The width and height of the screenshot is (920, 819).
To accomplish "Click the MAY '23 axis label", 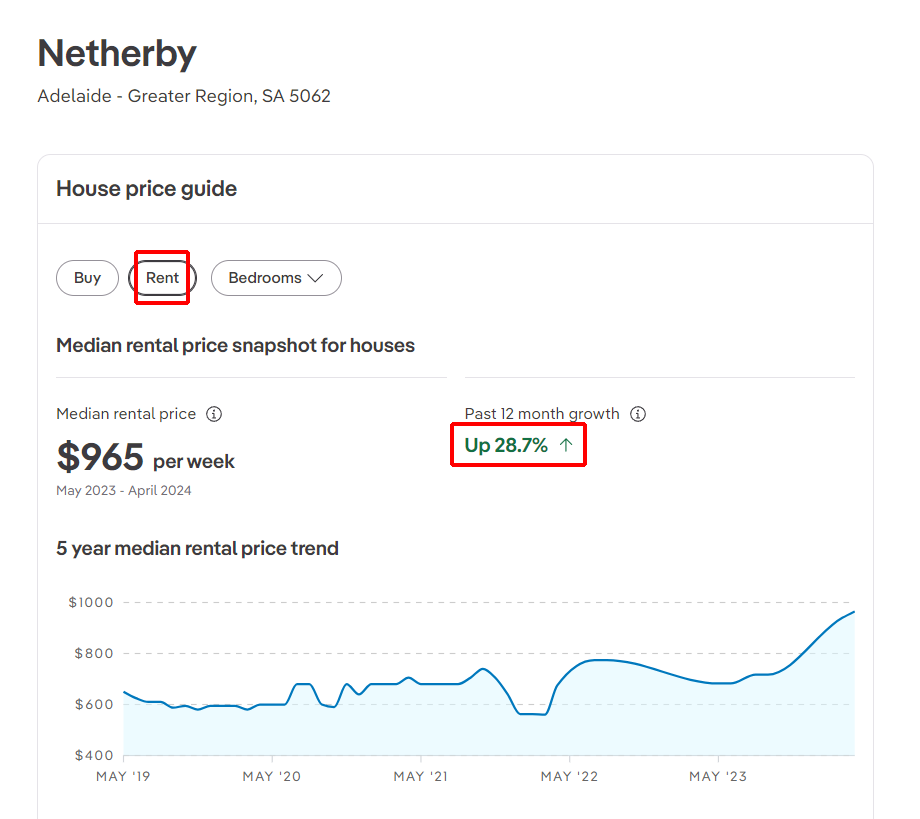I will pos(718,776).
